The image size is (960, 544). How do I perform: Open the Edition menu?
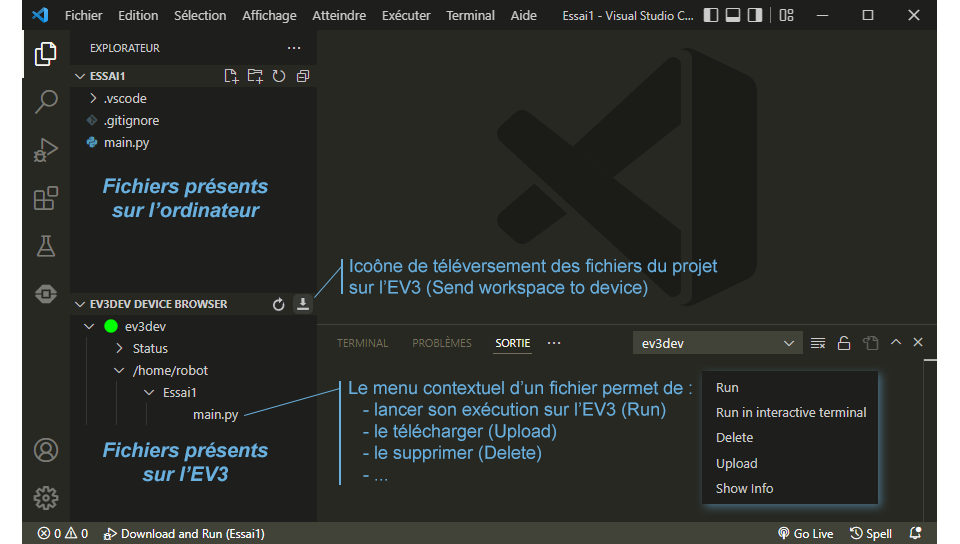point(138,15)
